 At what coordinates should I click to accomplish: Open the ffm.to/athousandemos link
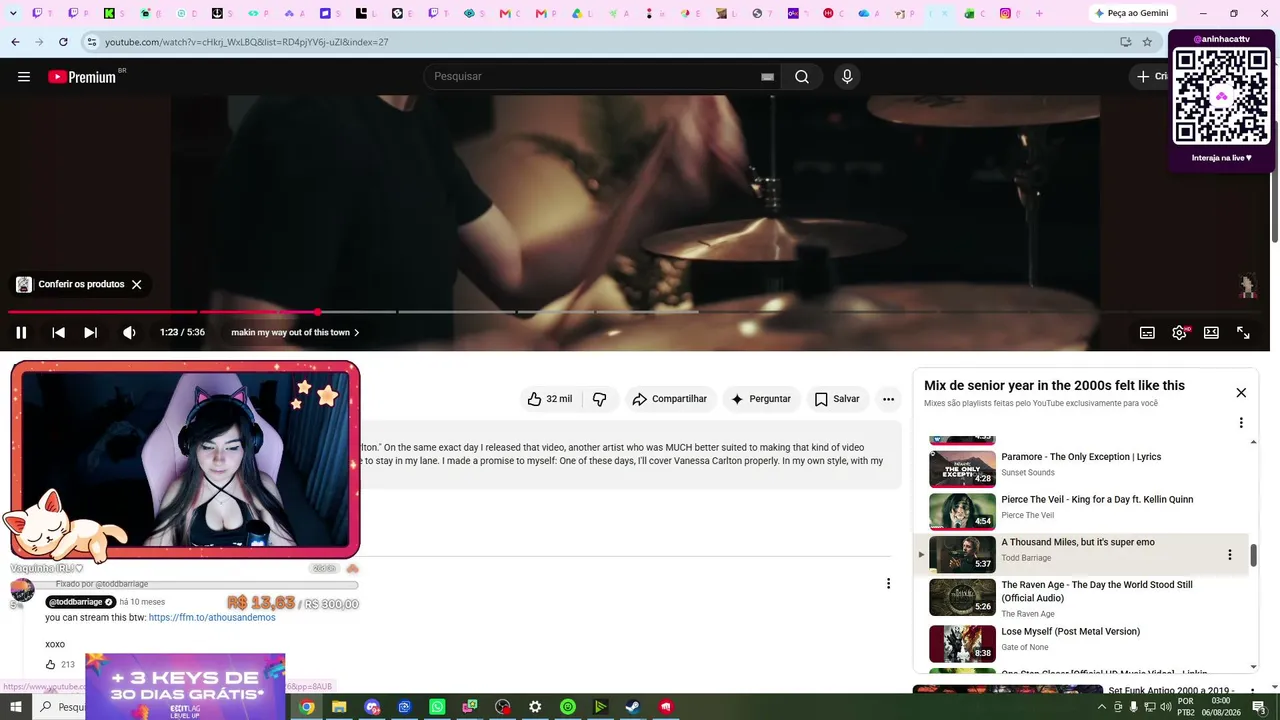212,618
